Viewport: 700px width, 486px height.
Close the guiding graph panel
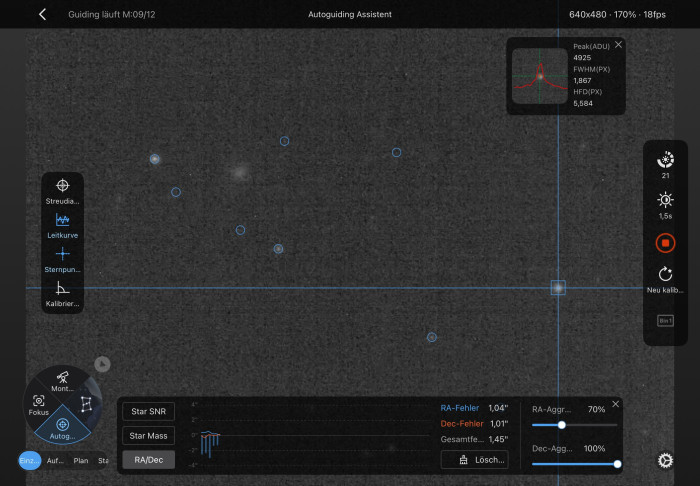click(616, 404)
